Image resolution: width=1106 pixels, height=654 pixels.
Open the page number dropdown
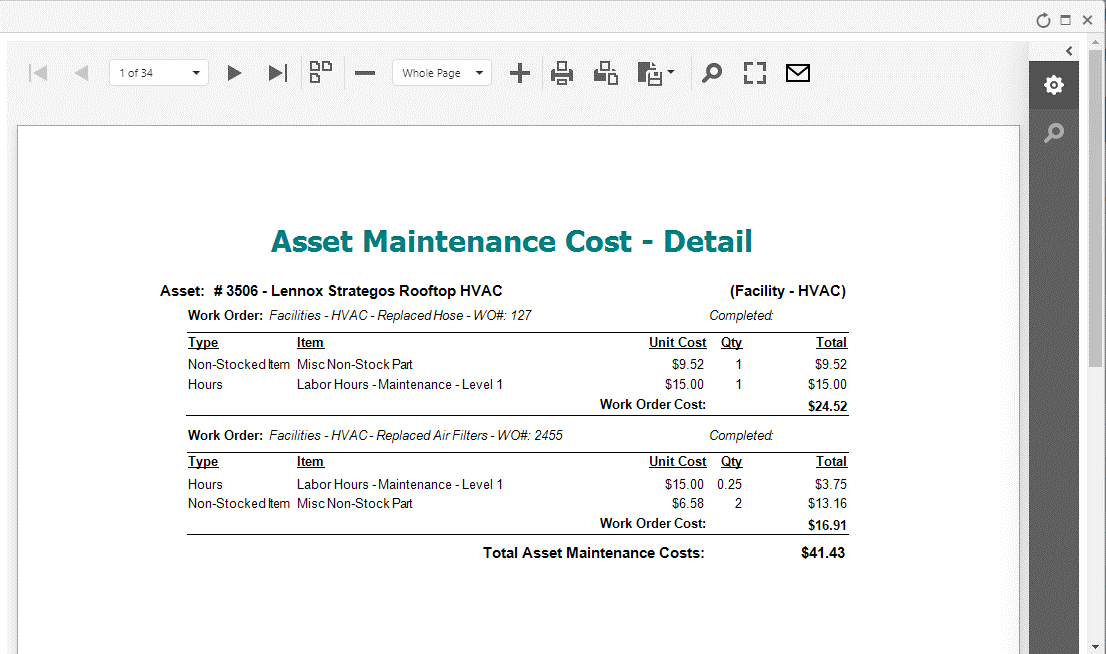click(x=196, y=73)
